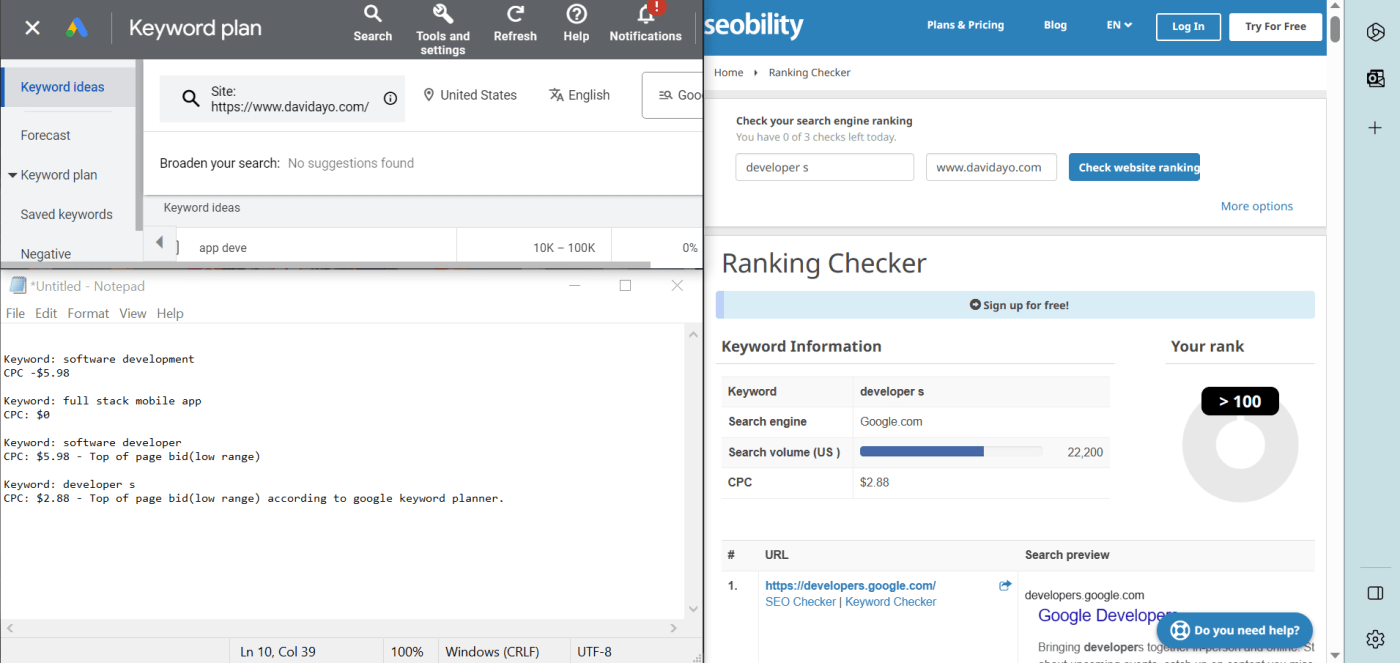Refresh the Keyword plan
1400x663 pixels.
click(x=515, y=23)
